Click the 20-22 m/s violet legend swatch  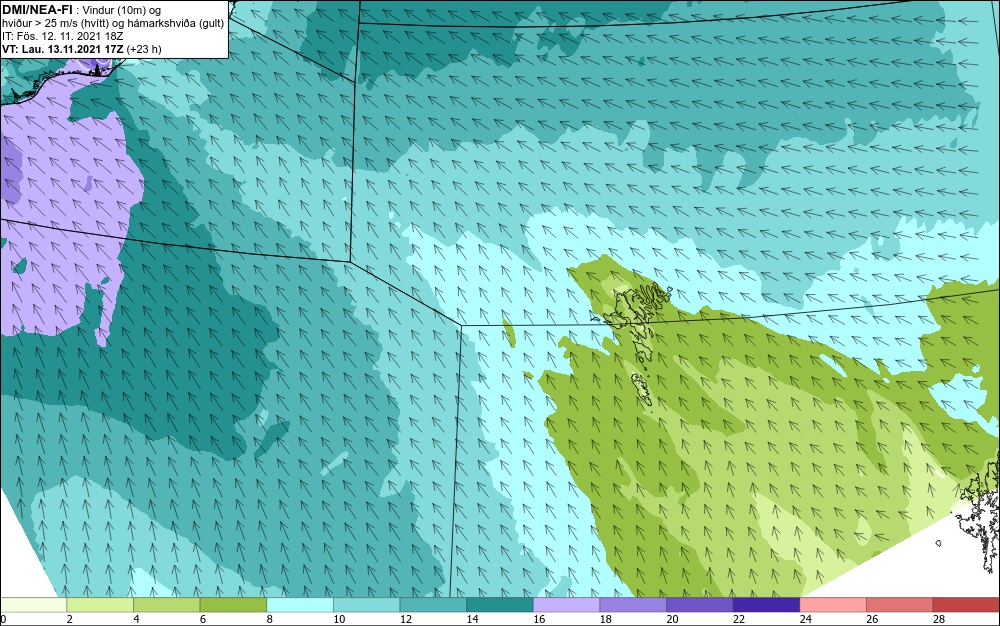[x=700, y=605]
